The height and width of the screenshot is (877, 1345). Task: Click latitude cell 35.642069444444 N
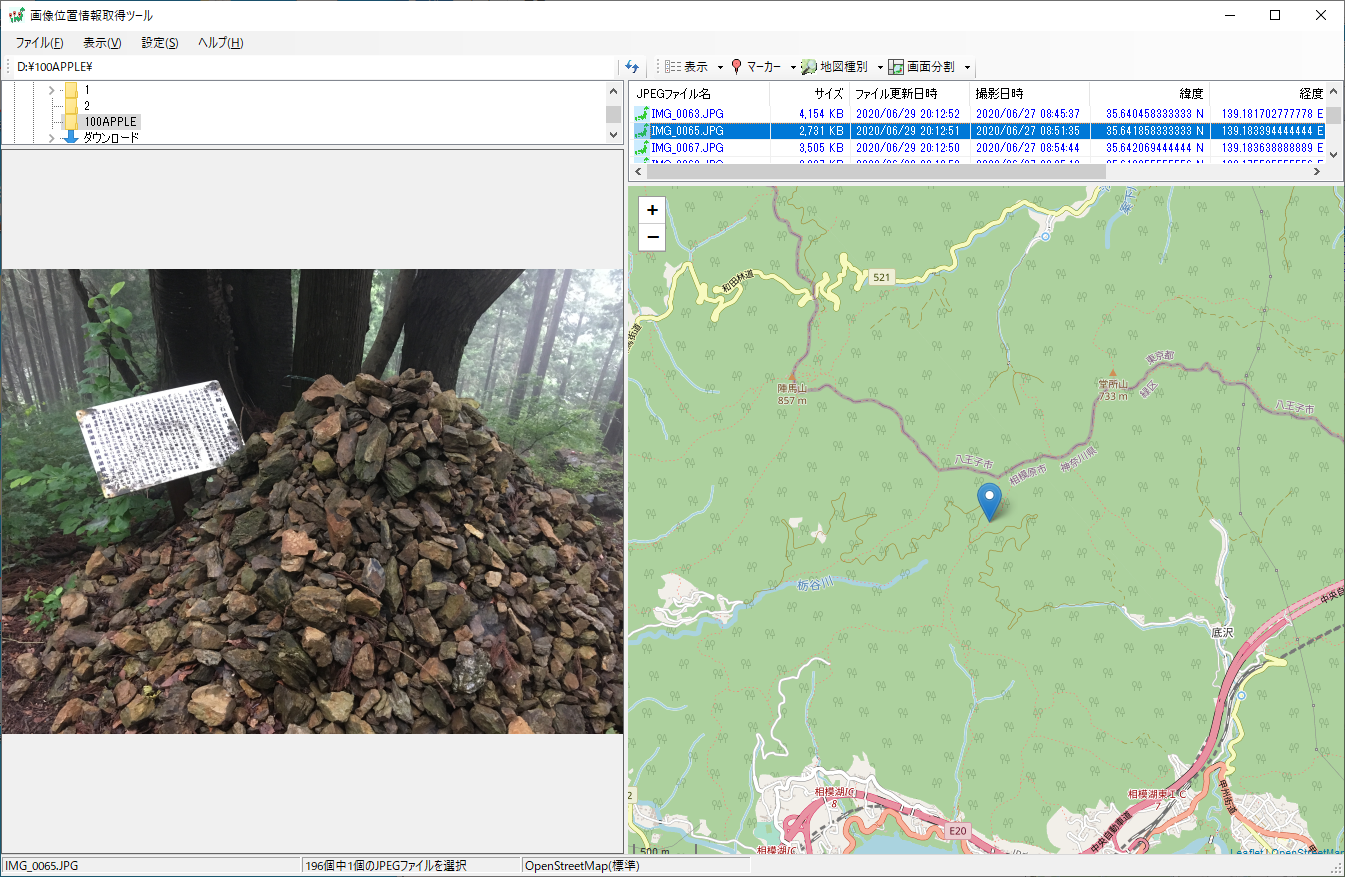pos(1155,148)
